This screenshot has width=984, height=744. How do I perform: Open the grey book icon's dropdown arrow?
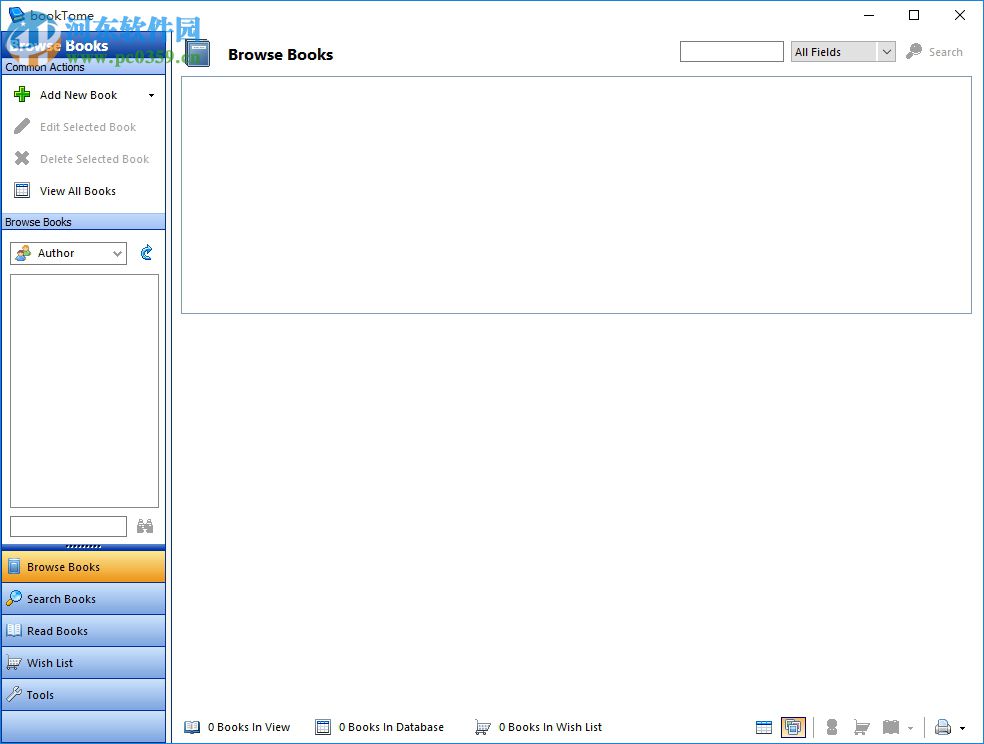pyautogui.click(x=911, y=728)
